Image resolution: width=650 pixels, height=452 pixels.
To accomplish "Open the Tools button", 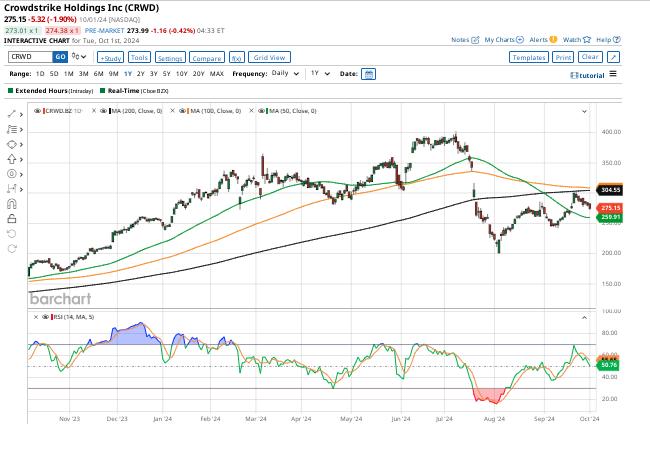I will click(x=139, y=57).
